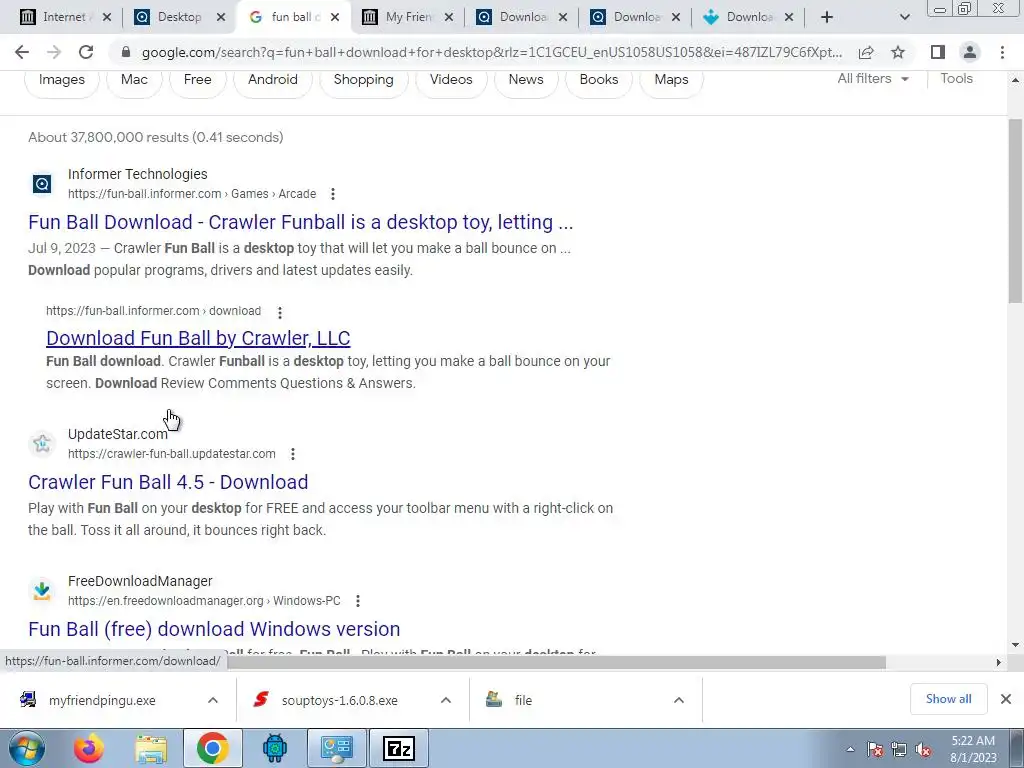Click the scroll down arrow of page scrollbar
The width and height of the screenshot is (1024, 768).
[1016, 645]
